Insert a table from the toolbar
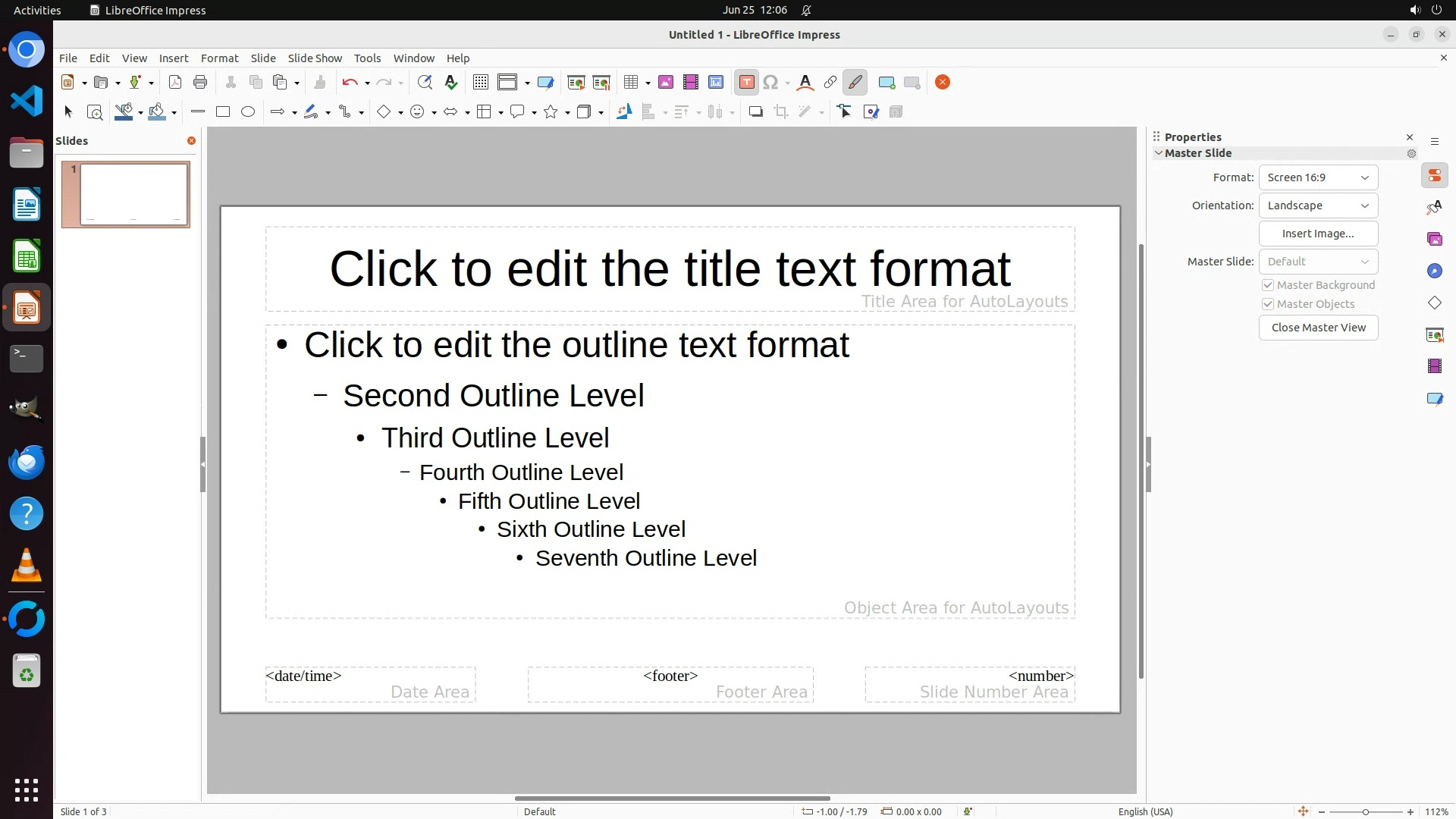The image size is (1456, 819). click(630, 83)
